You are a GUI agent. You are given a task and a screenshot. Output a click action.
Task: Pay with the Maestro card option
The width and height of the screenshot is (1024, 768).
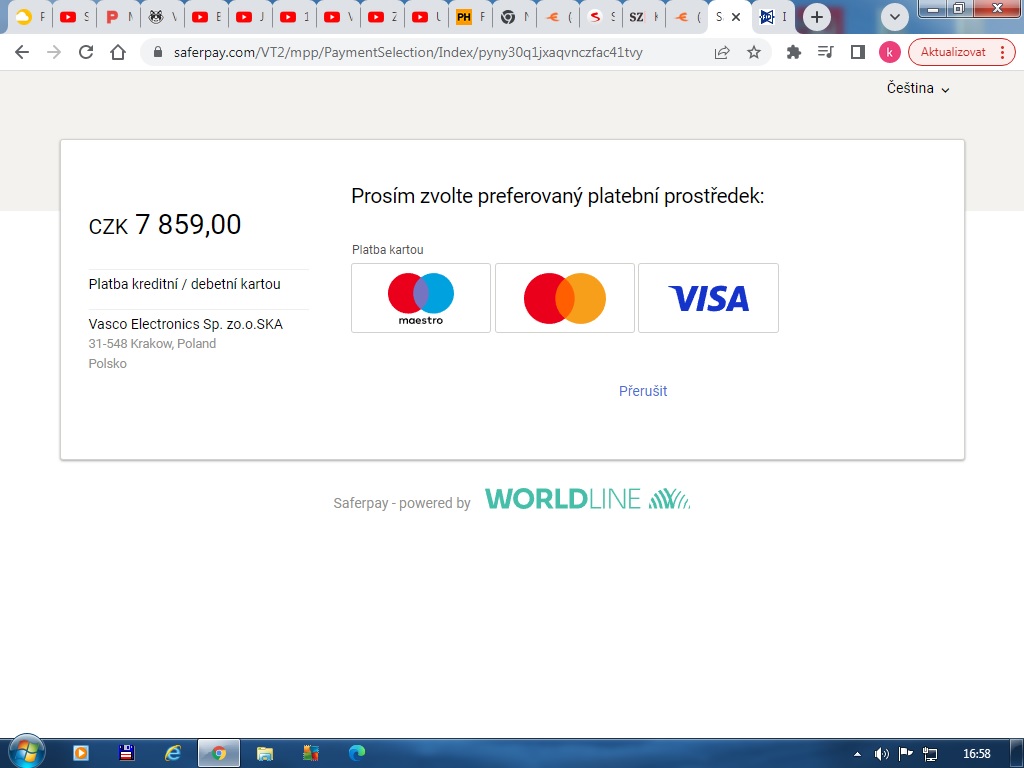pos(421,298)
